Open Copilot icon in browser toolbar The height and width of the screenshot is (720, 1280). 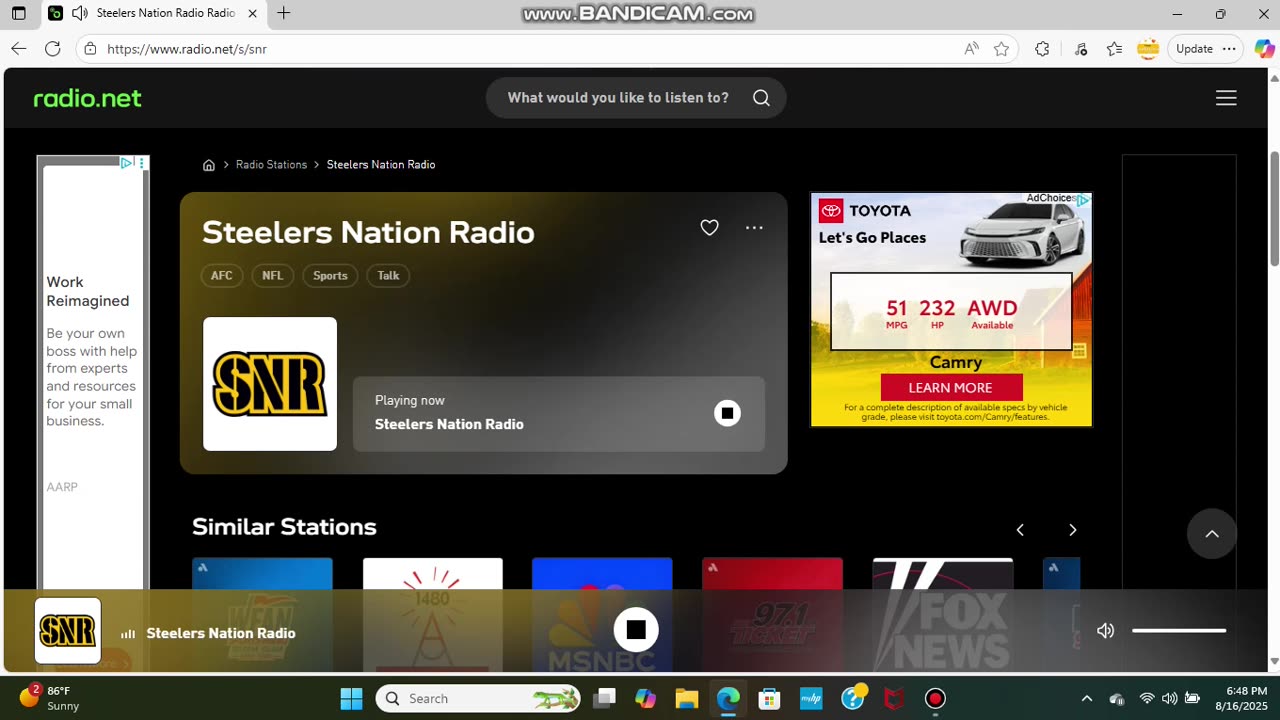pyautogui.click(x=1264, y=49)
